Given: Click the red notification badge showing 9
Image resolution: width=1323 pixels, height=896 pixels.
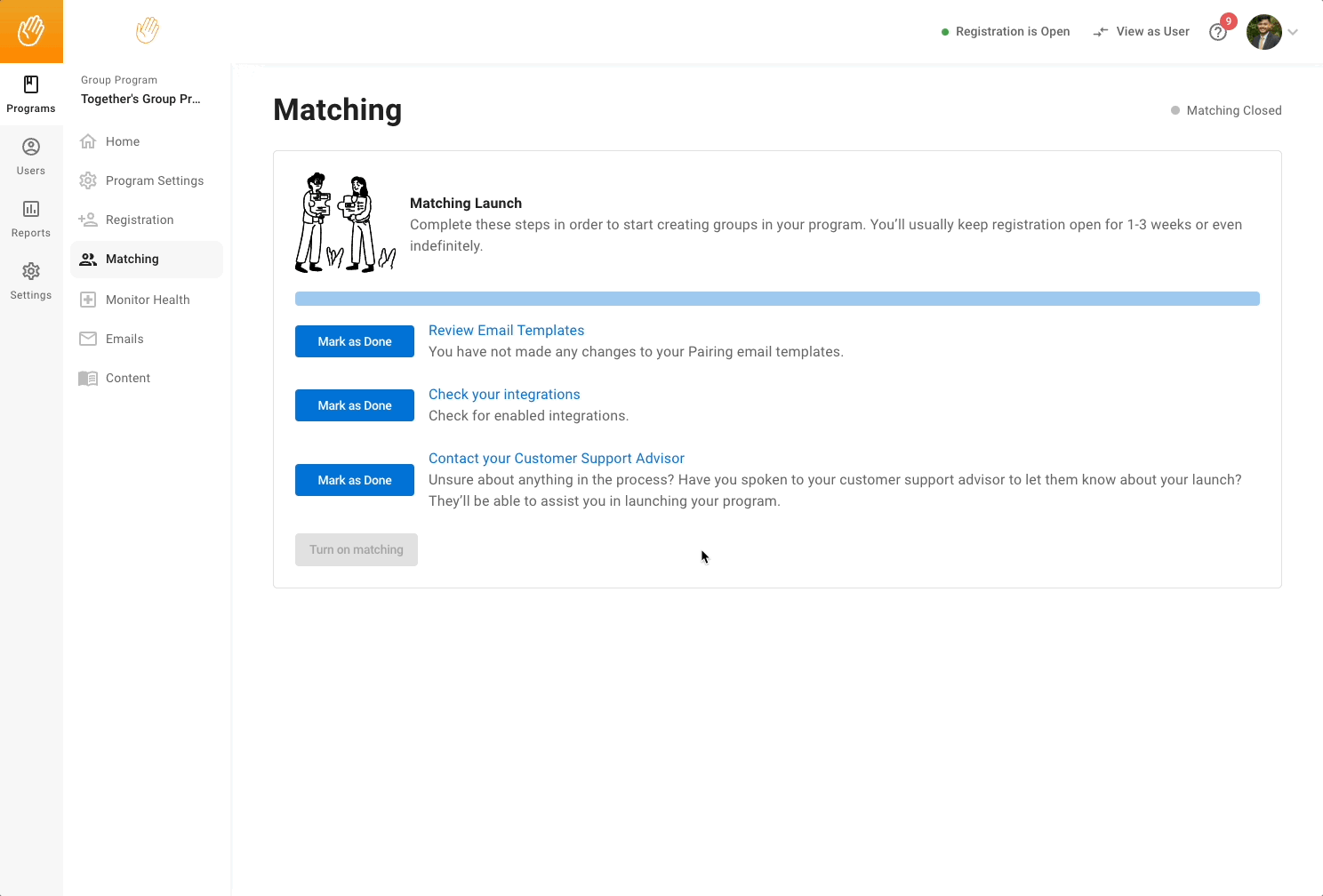Looking at the screenshot, I should [1229, 21].
